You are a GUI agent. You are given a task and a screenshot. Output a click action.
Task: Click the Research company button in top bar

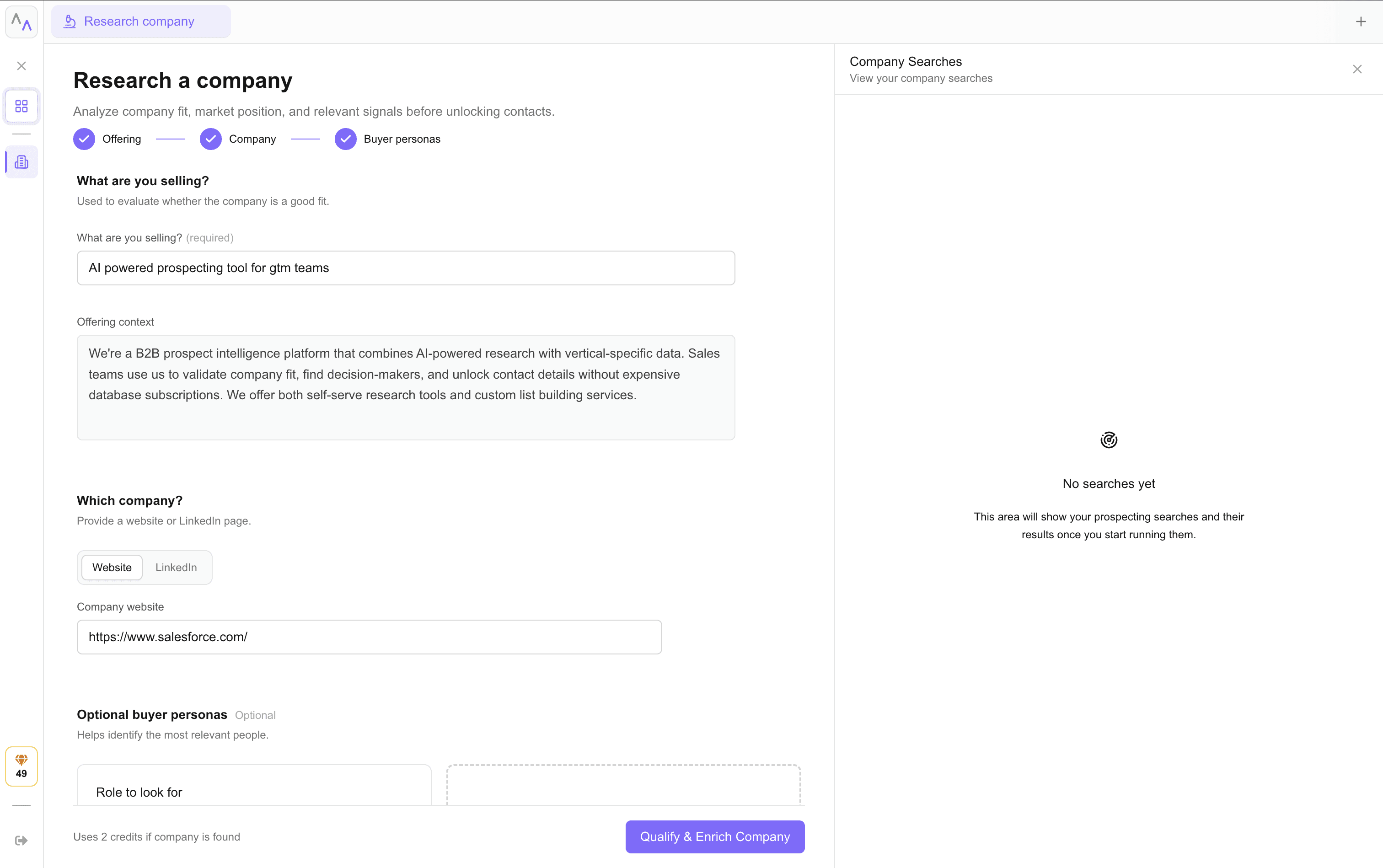[139, 21]
